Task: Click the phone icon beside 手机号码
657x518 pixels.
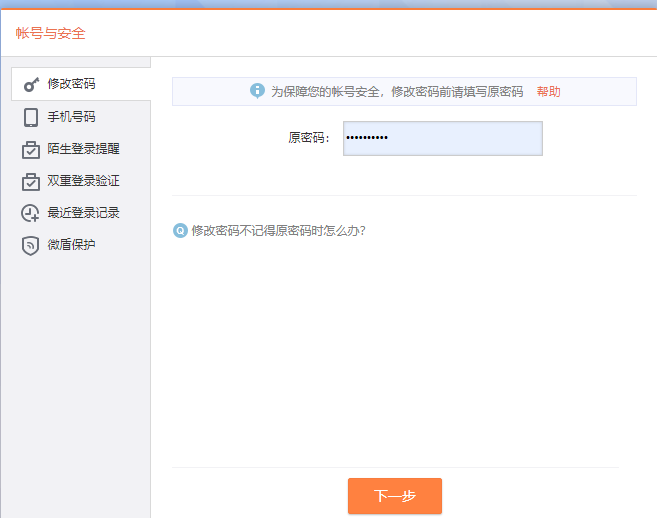Action: 31,117
